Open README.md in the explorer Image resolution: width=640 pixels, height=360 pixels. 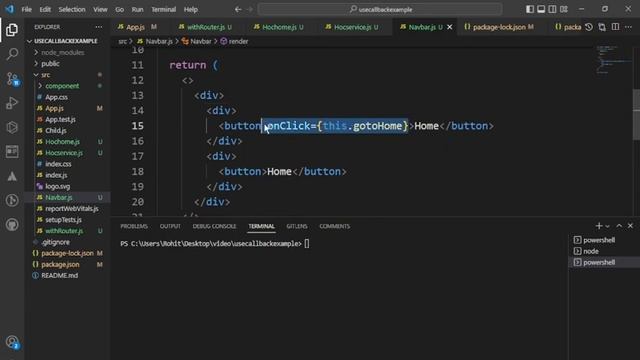[x=59, y=276]
